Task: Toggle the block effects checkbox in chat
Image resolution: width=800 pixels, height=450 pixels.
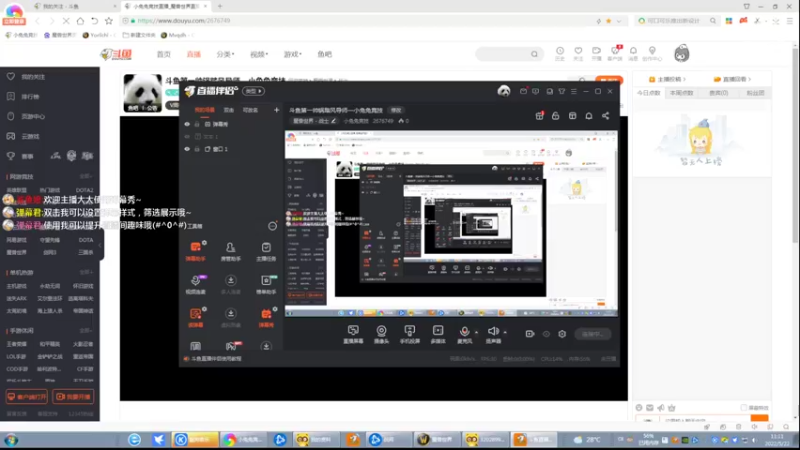Action: click(x=743, y=408)
